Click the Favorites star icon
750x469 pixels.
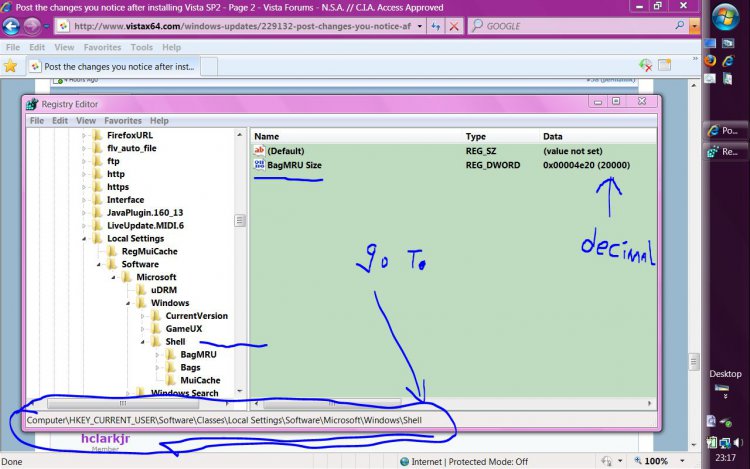pos(10,66)
